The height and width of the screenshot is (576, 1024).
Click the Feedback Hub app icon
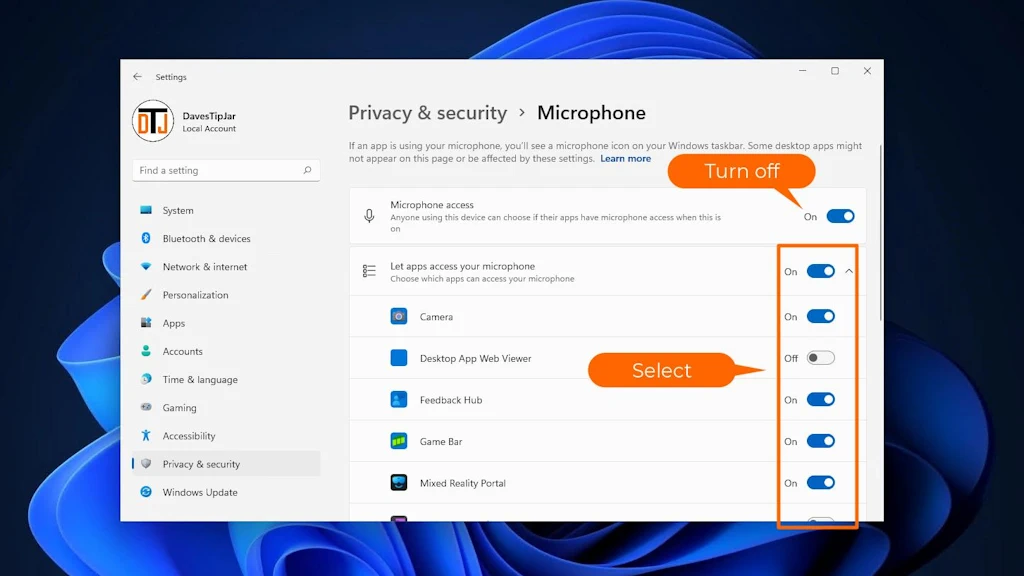tap(398, 399)
